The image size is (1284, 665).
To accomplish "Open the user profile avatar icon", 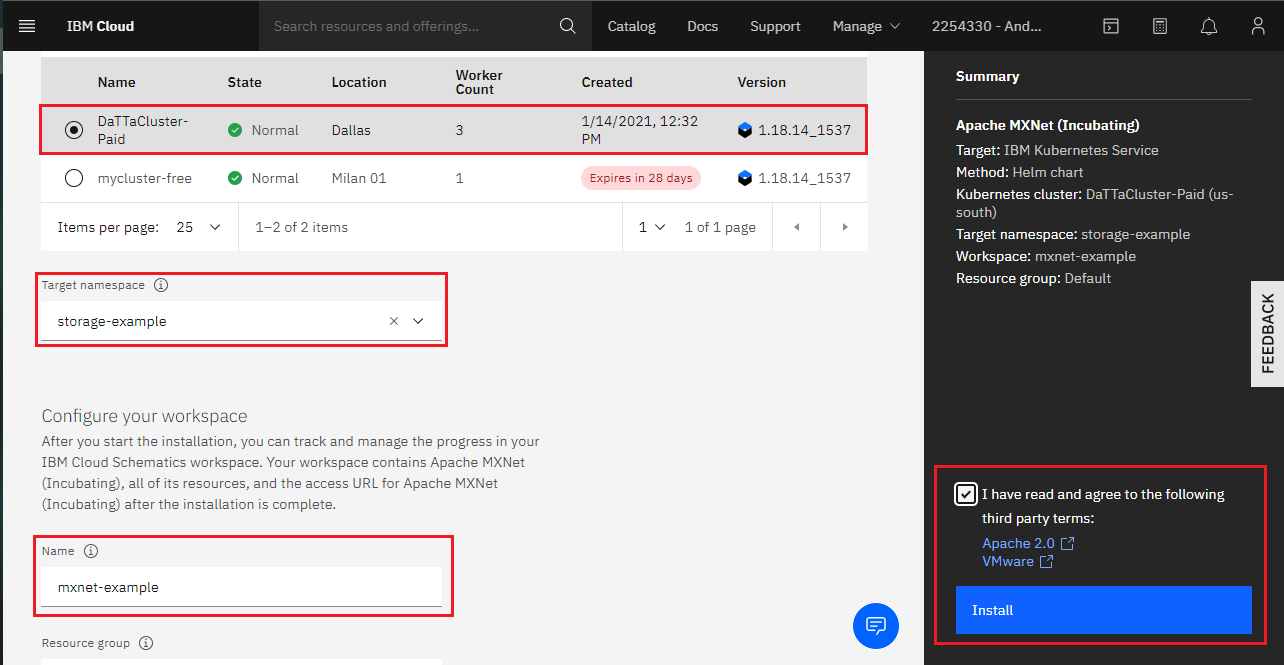I will tap(1258, 26).
